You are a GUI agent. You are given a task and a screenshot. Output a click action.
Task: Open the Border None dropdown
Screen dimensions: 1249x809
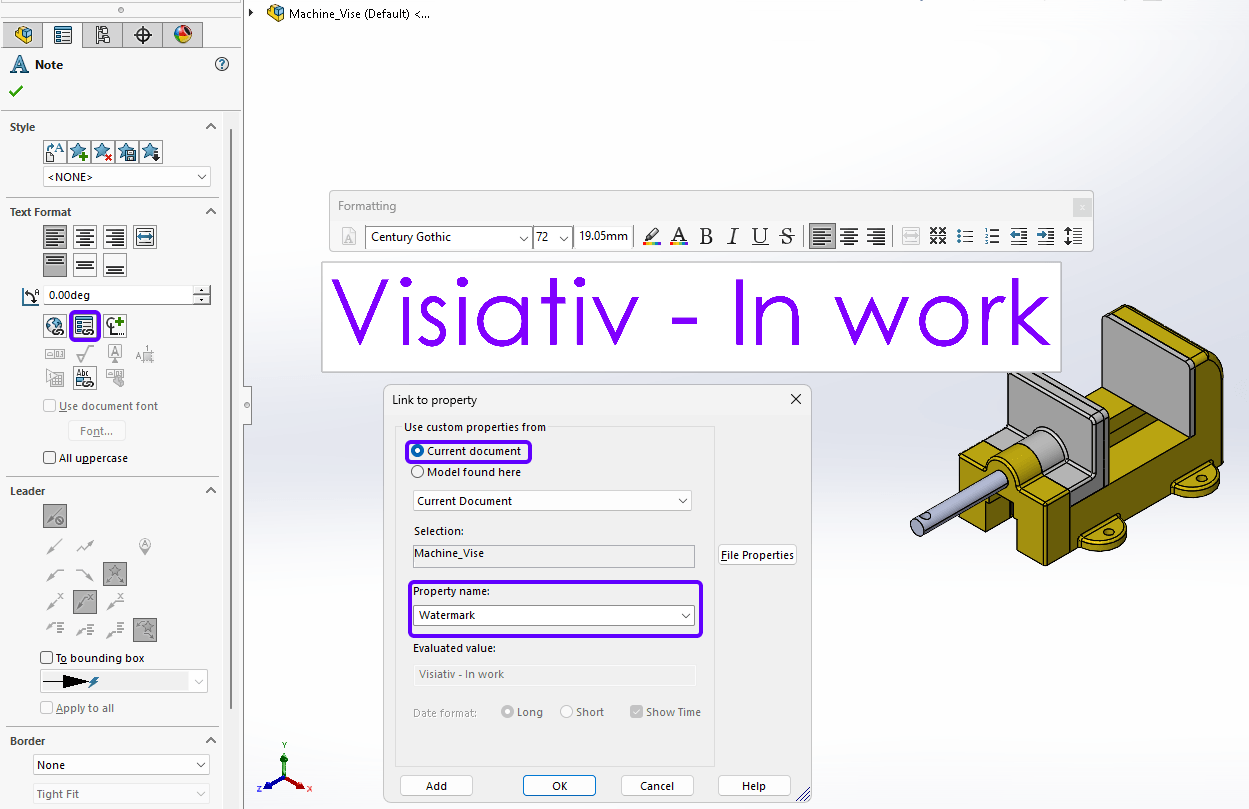coord(121,765)
